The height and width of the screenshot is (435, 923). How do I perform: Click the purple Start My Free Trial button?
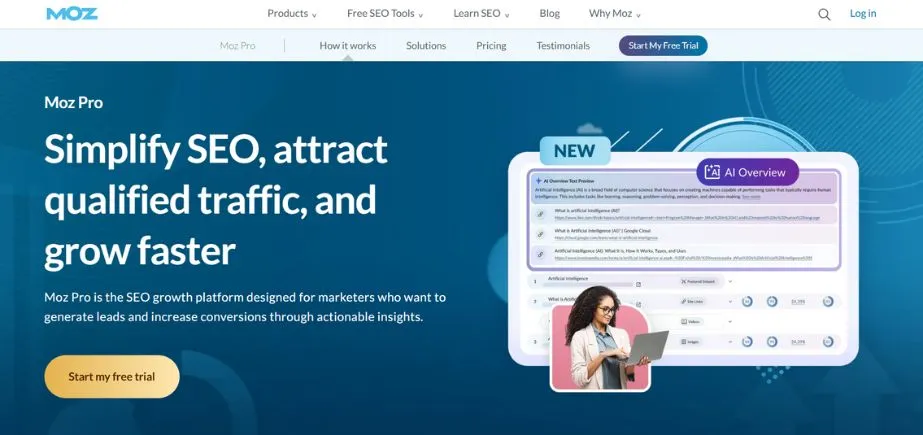click(663, 45)
